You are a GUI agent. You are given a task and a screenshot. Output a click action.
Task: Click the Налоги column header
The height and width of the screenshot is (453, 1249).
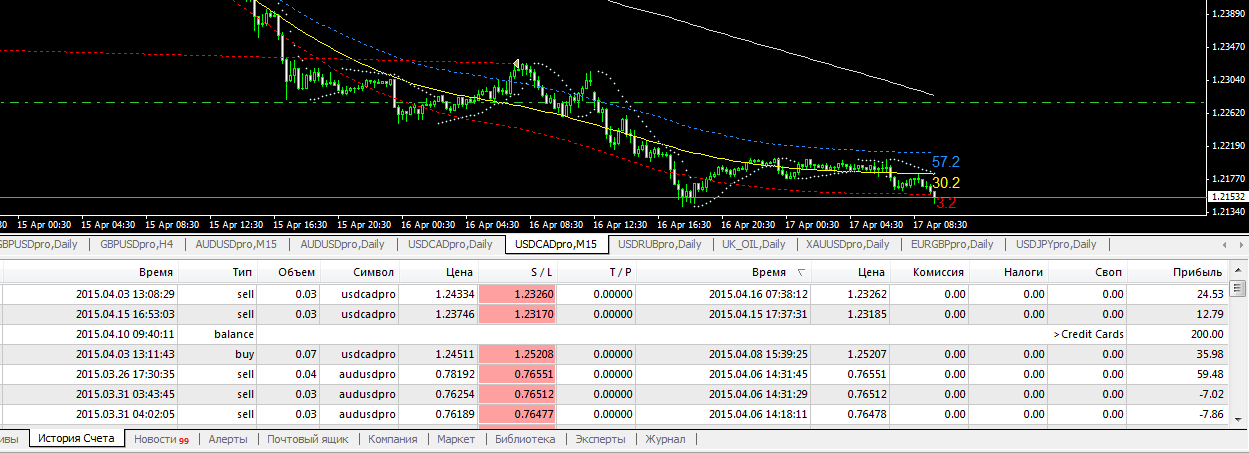pyautogui.click(x=1009, y=272)
